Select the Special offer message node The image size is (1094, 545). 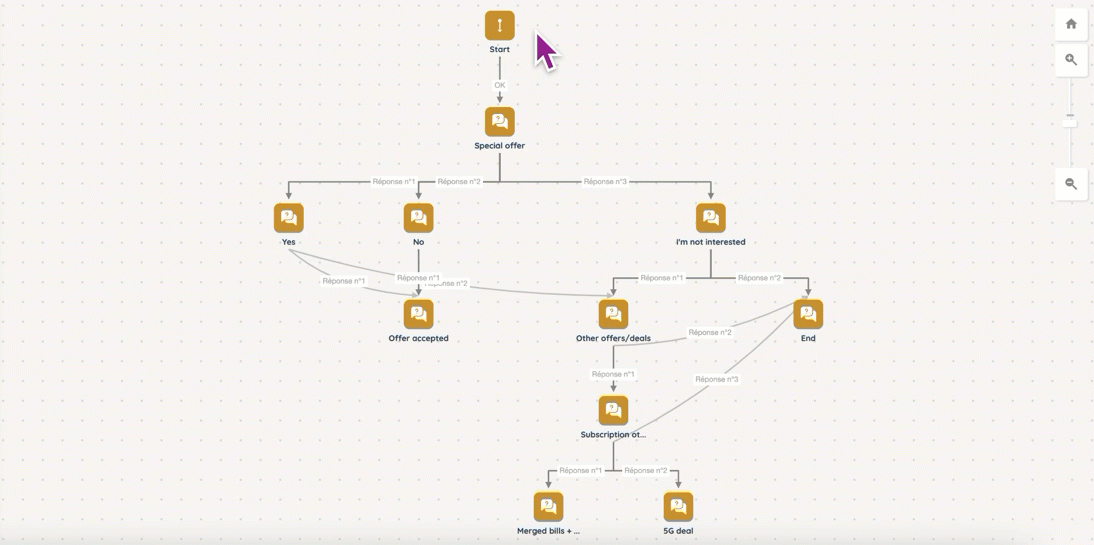pos(499,122)
